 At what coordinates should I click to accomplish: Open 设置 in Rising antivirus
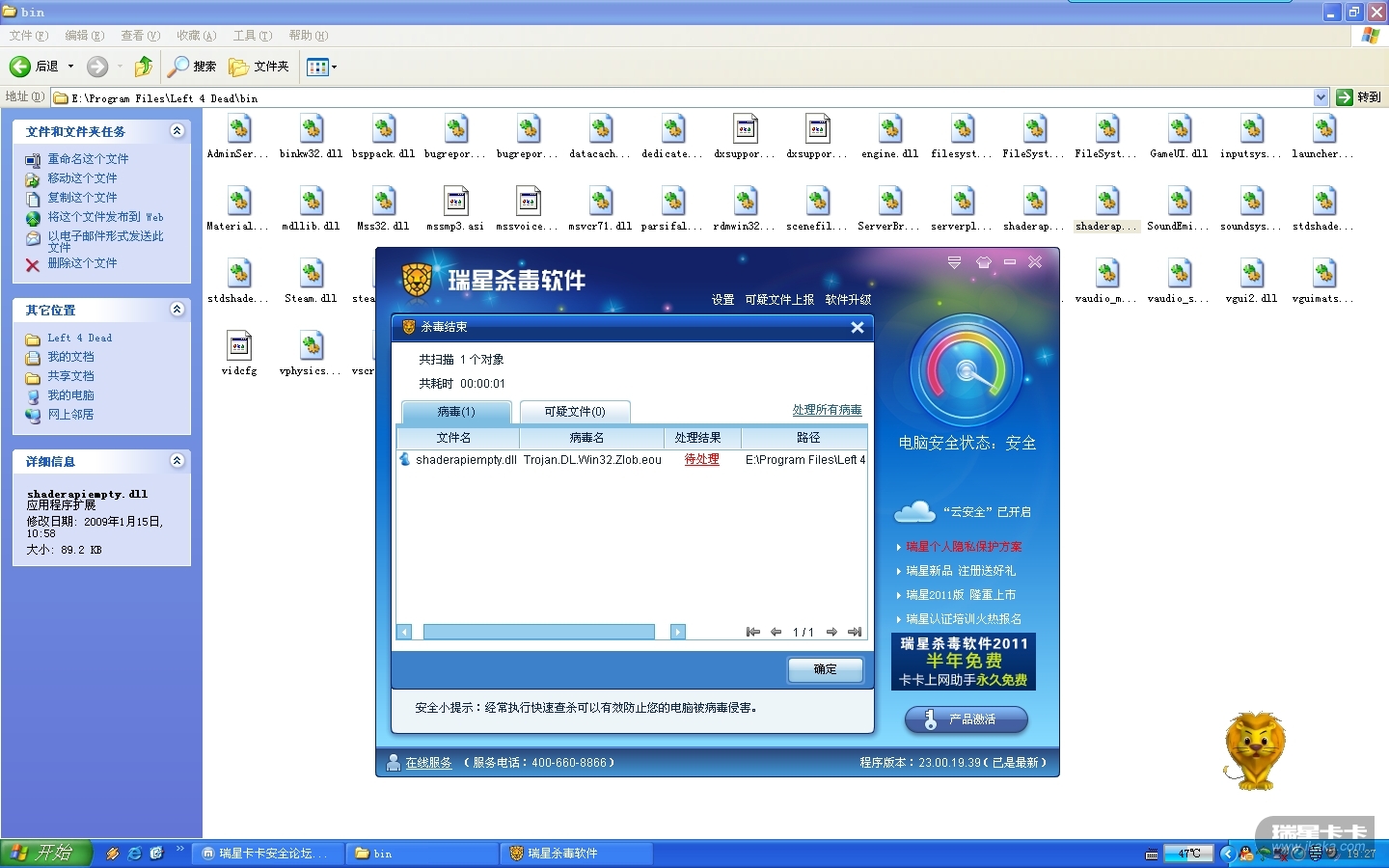coord(723,300)
